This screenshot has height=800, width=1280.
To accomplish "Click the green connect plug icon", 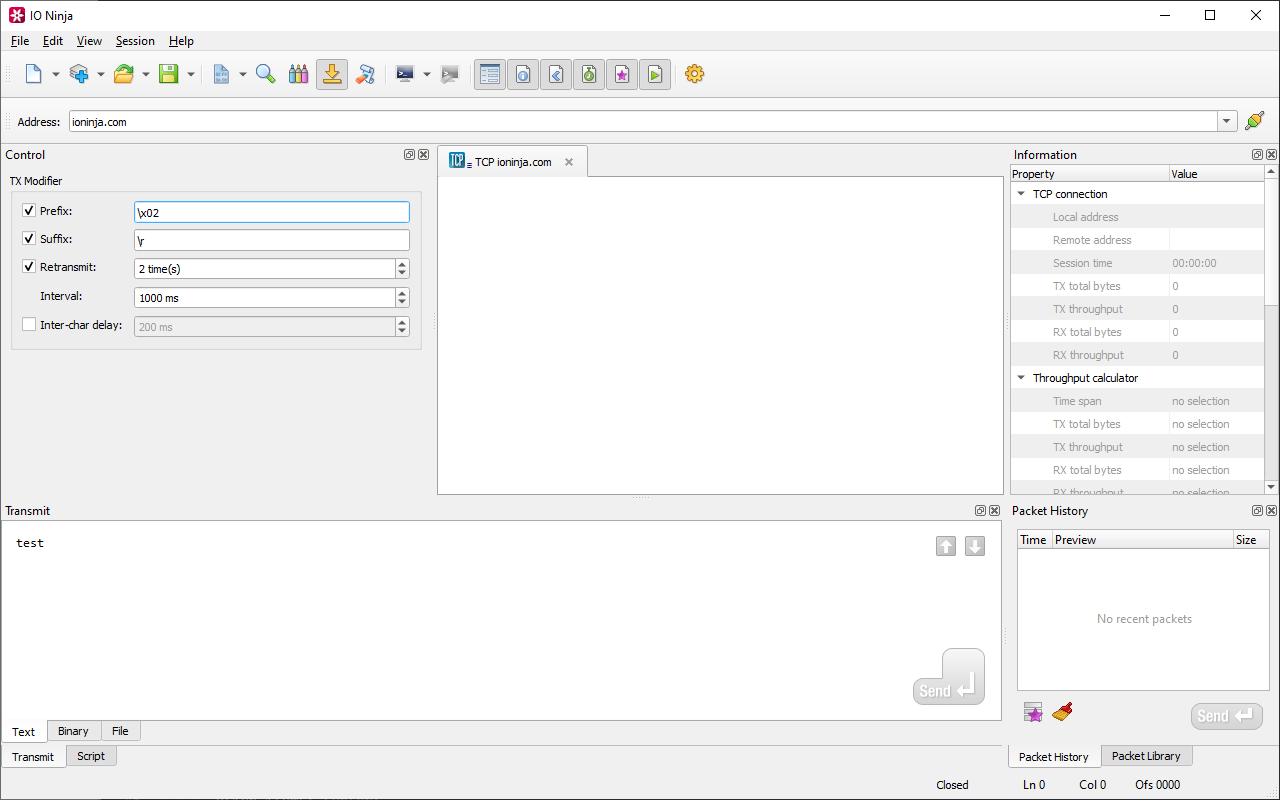I will (1255, 121).
